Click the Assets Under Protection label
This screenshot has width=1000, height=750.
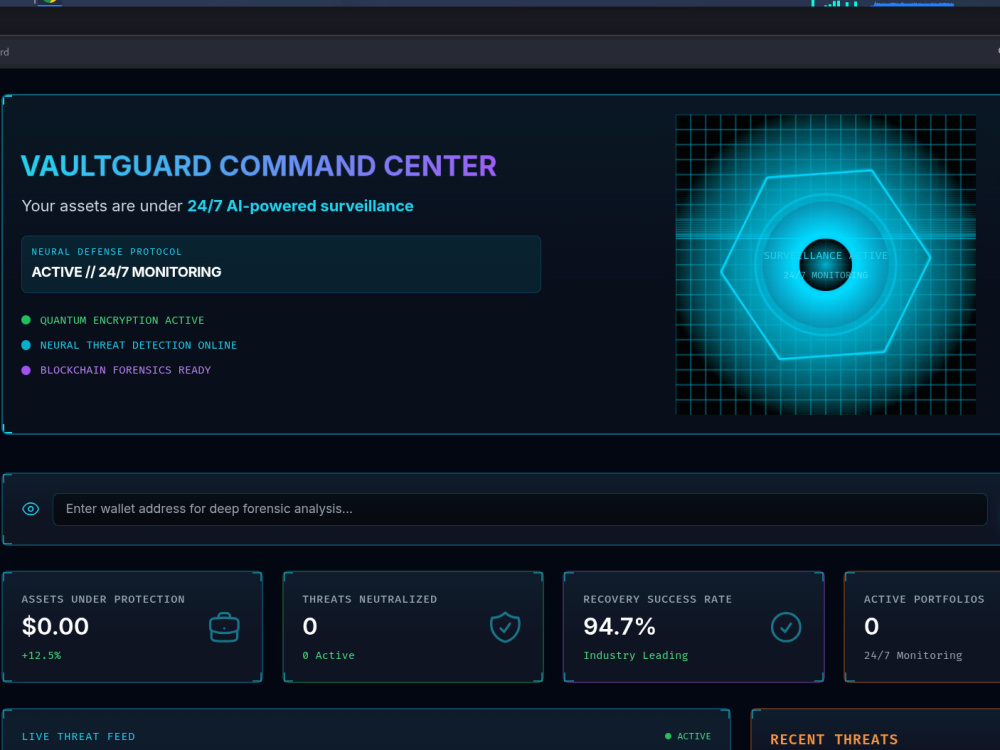click(x=103, y=599)
